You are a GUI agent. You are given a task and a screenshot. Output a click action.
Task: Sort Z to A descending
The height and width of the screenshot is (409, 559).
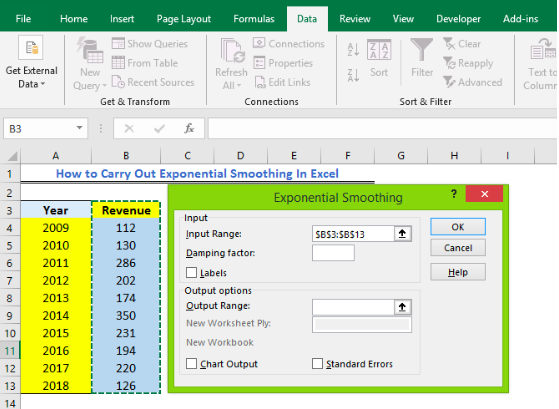coord(353,75)
